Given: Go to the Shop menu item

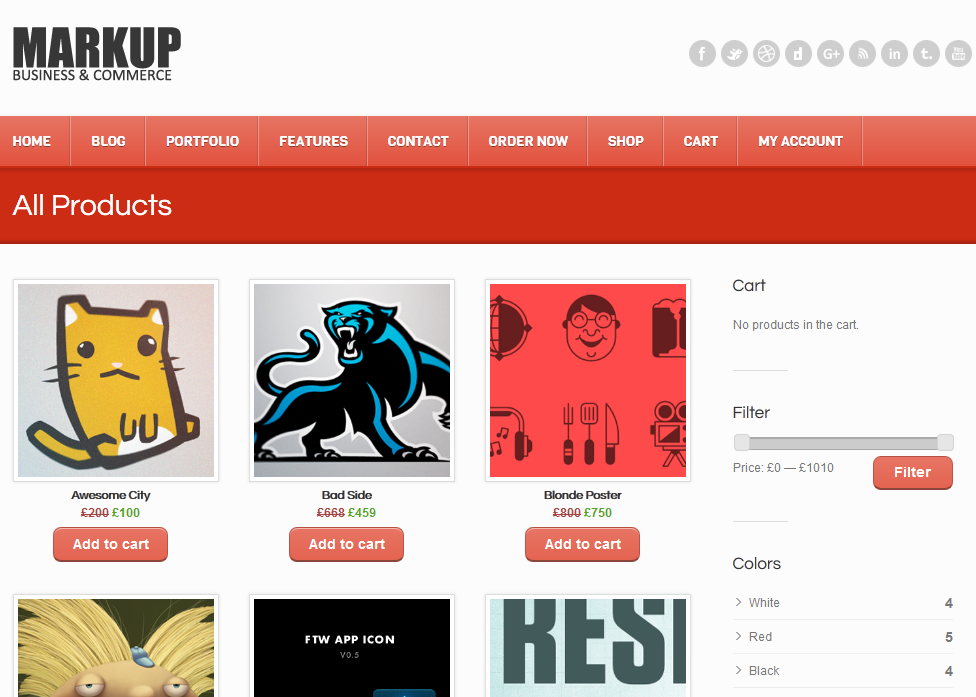Looking at the screenshot, I should (626, 141).
